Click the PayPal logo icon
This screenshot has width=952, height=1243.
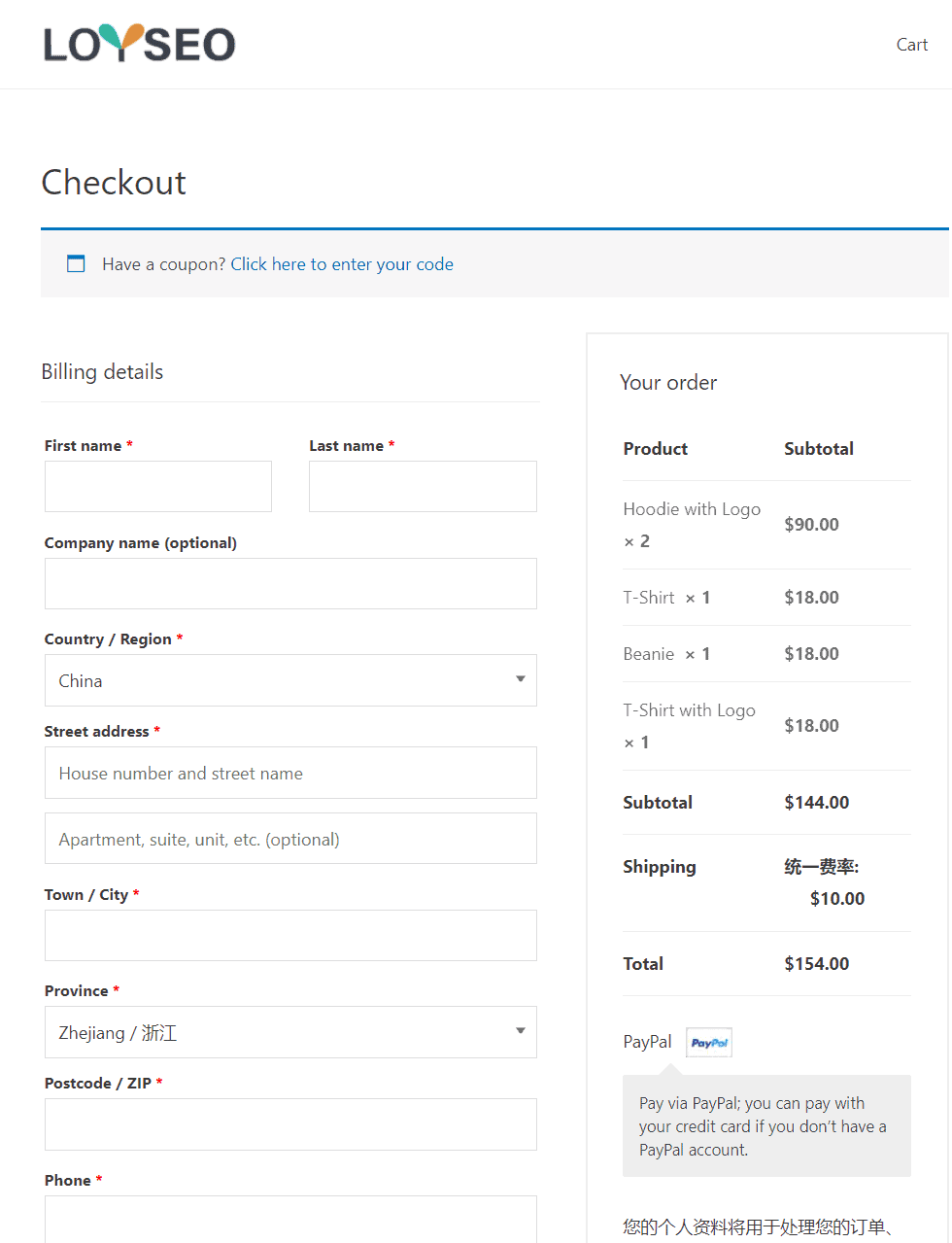coord(709,1043)
